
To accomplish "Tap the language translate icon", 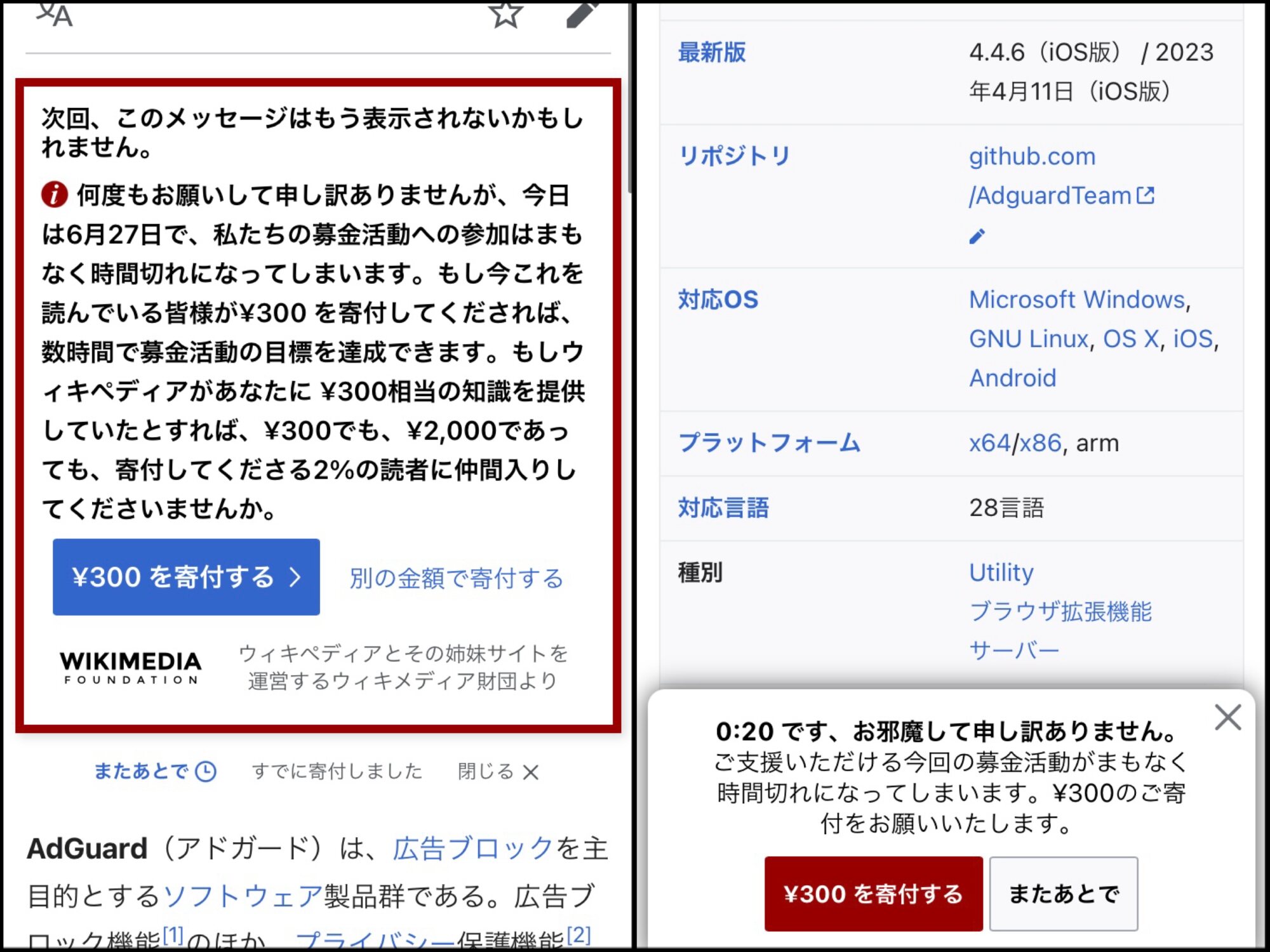I will (x=55, y=14).
